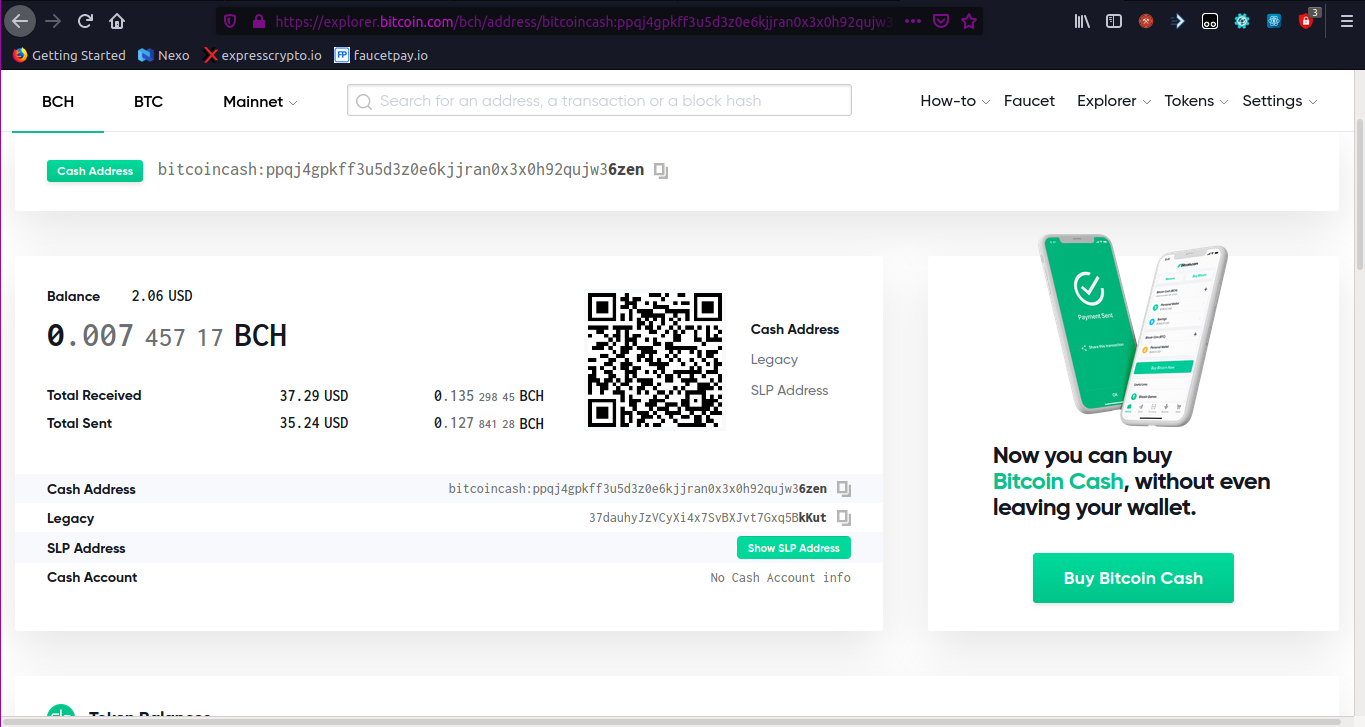Open the How-to dropdown menu
Image resolution: width=1365 pixels, height=727 pixels.
pyautogui.click(x=955, y=101)
